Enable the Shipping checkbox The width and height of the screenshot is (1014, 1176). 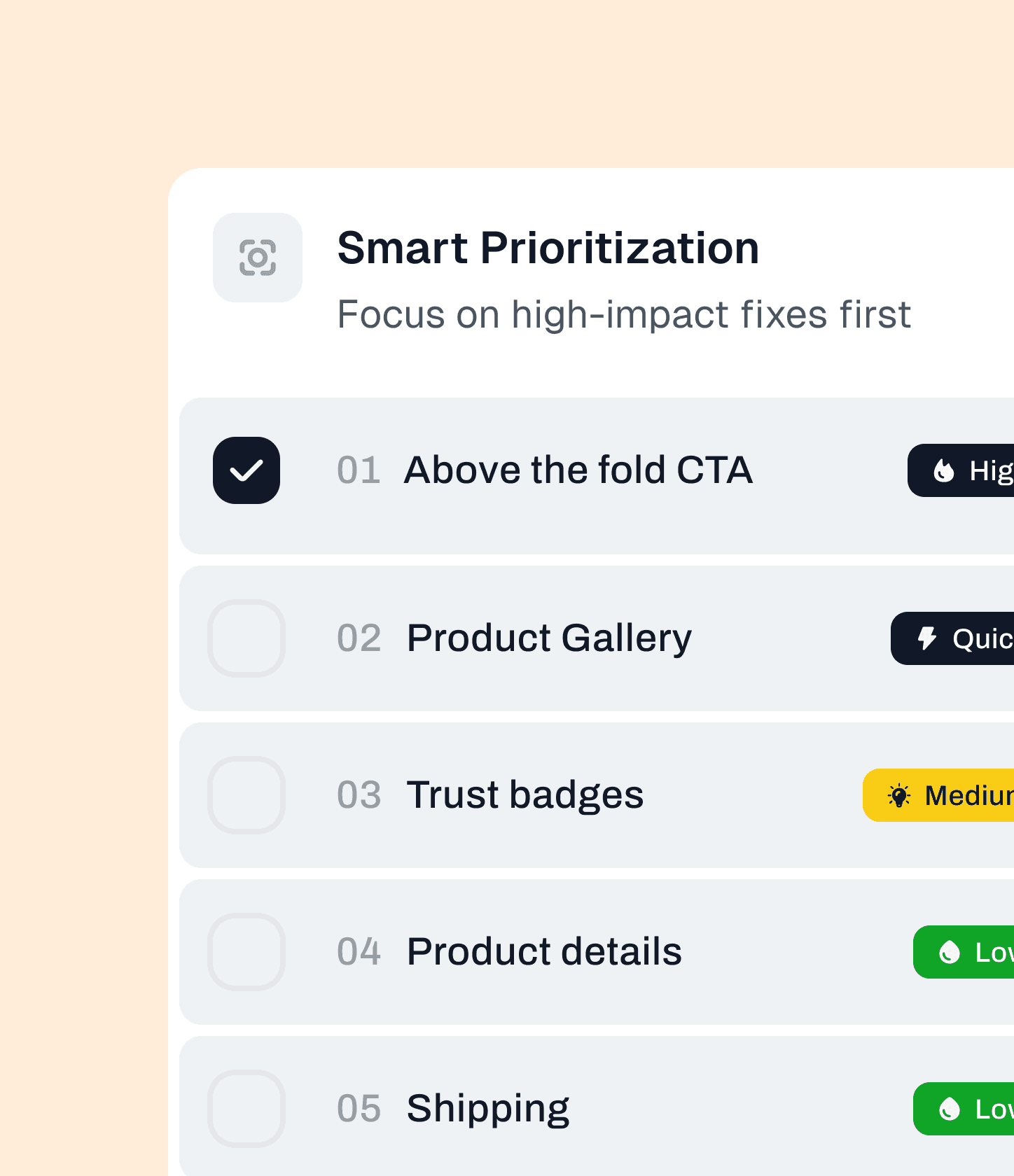click(246, 1109)
